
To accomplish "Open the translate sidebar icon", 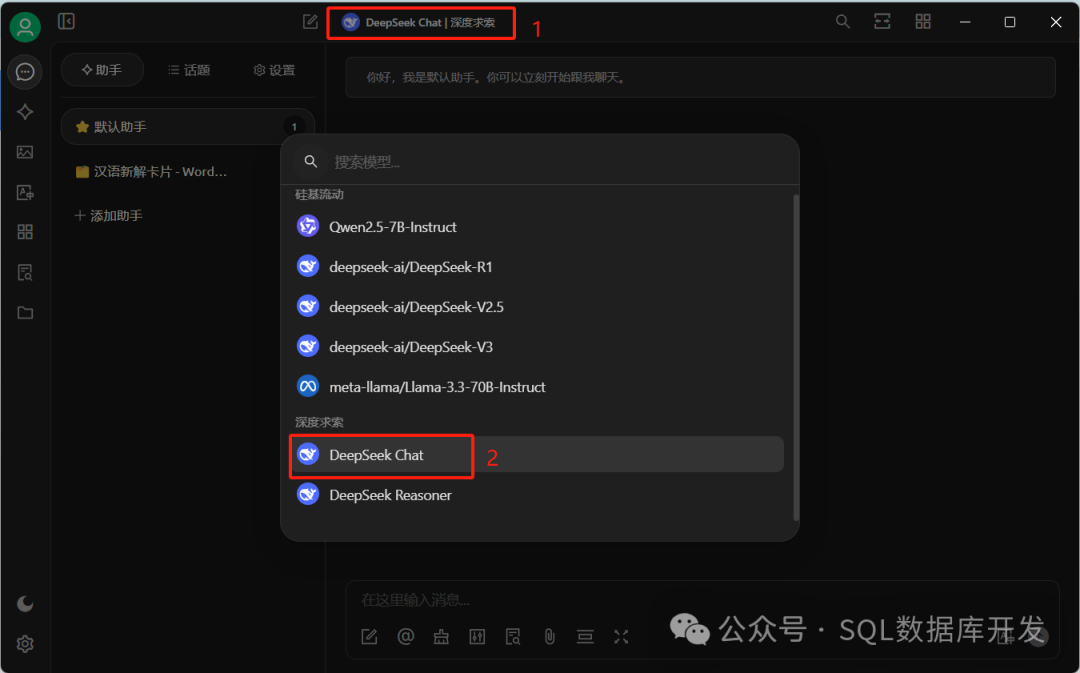I will (25, 192).
